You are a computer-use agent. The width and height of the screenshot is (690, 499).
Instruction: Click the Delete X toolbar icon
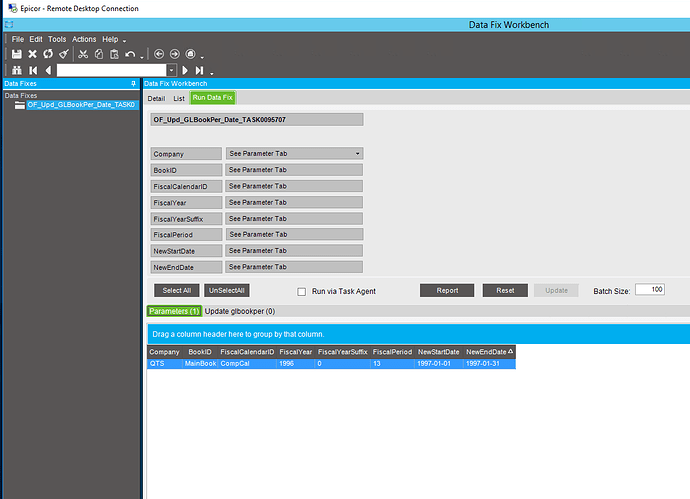33,54
